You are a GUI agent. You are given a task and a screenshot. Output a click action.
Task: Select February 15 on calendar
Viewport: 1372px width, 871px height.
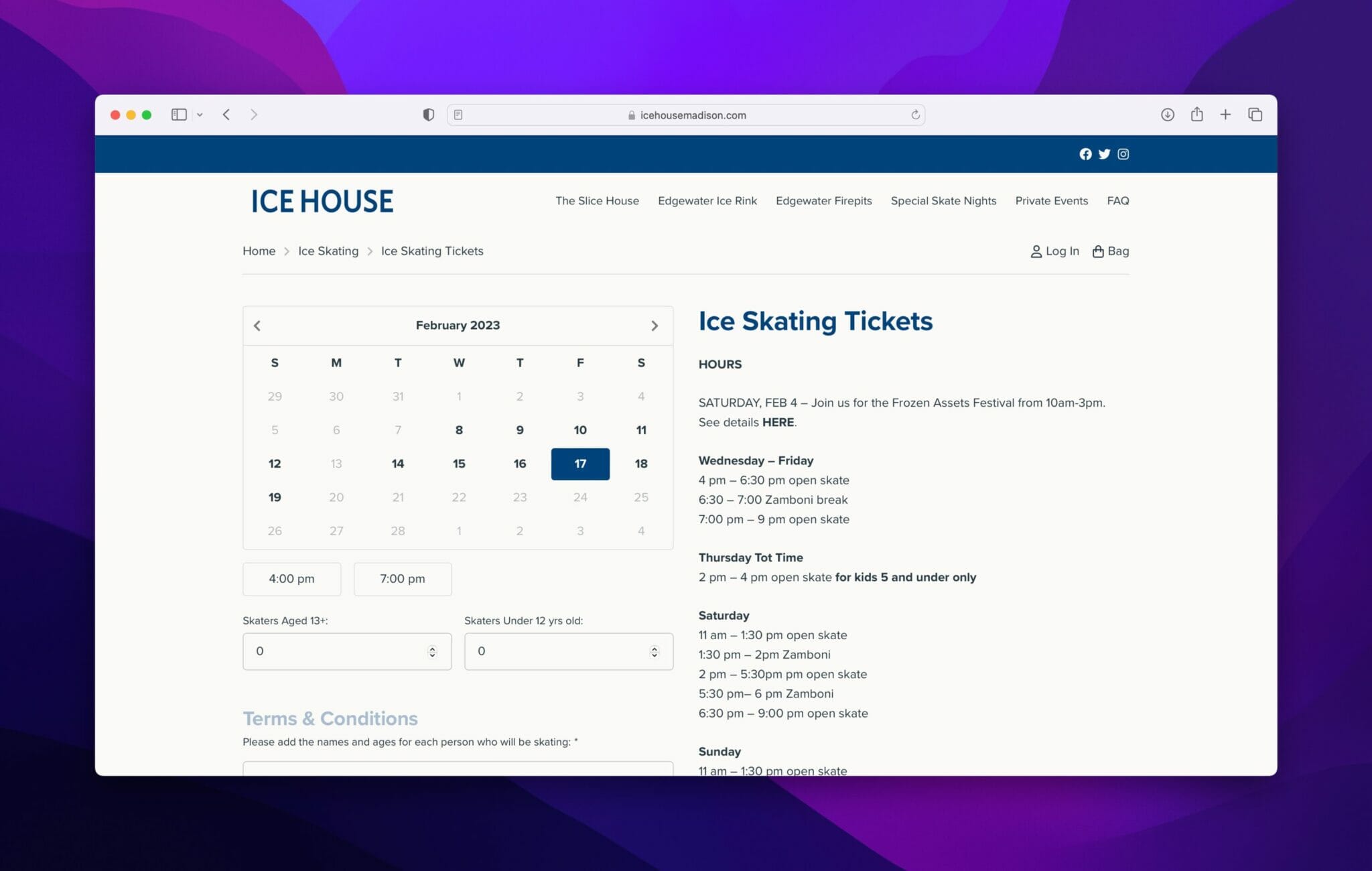tap(459, 464)
